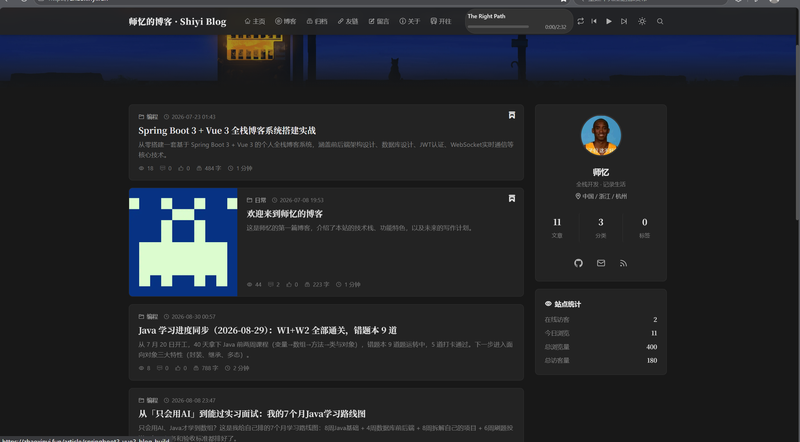
Task: Click bookmark icon on the welcome article
Action: [512, 199]
